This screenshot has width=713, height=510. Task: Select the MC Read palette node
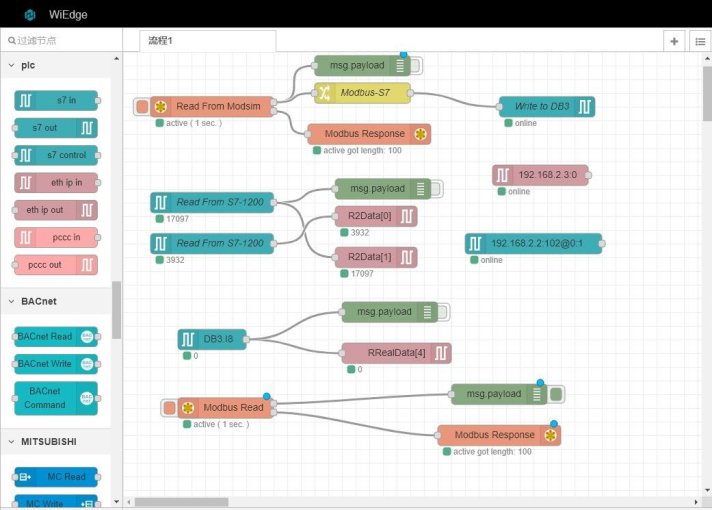pos(56,476)
